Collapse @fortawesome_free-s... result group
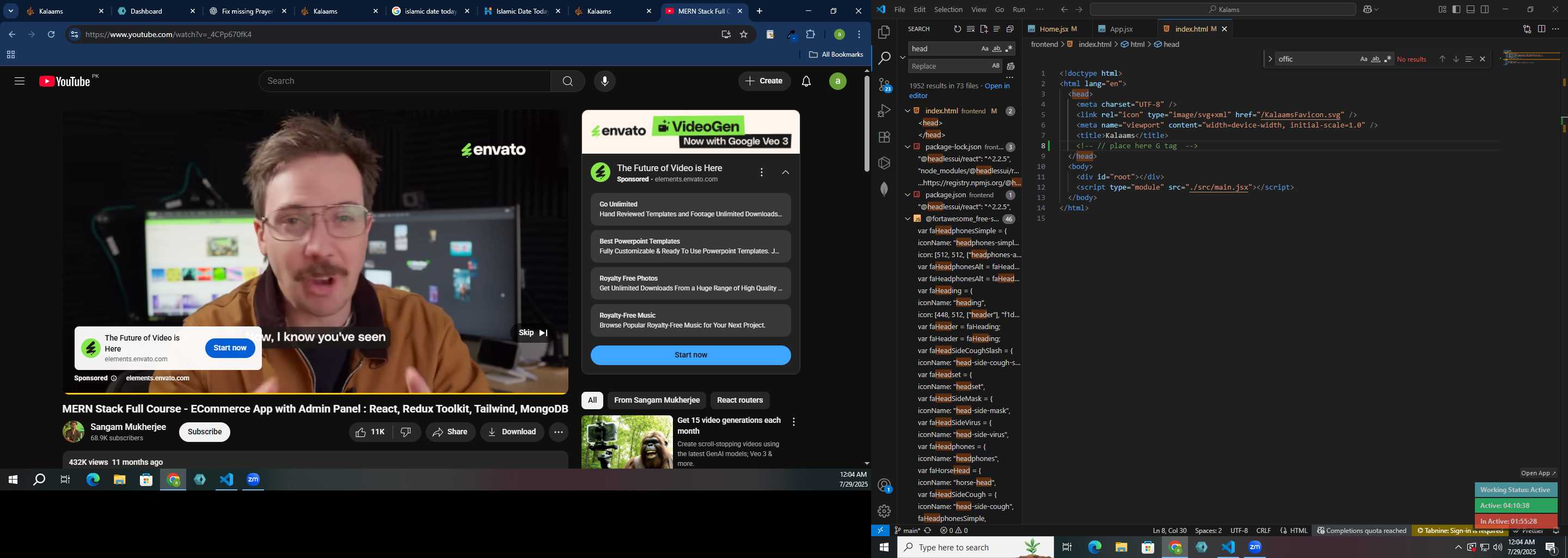1568x558 pixels. (x=907, y=219)
